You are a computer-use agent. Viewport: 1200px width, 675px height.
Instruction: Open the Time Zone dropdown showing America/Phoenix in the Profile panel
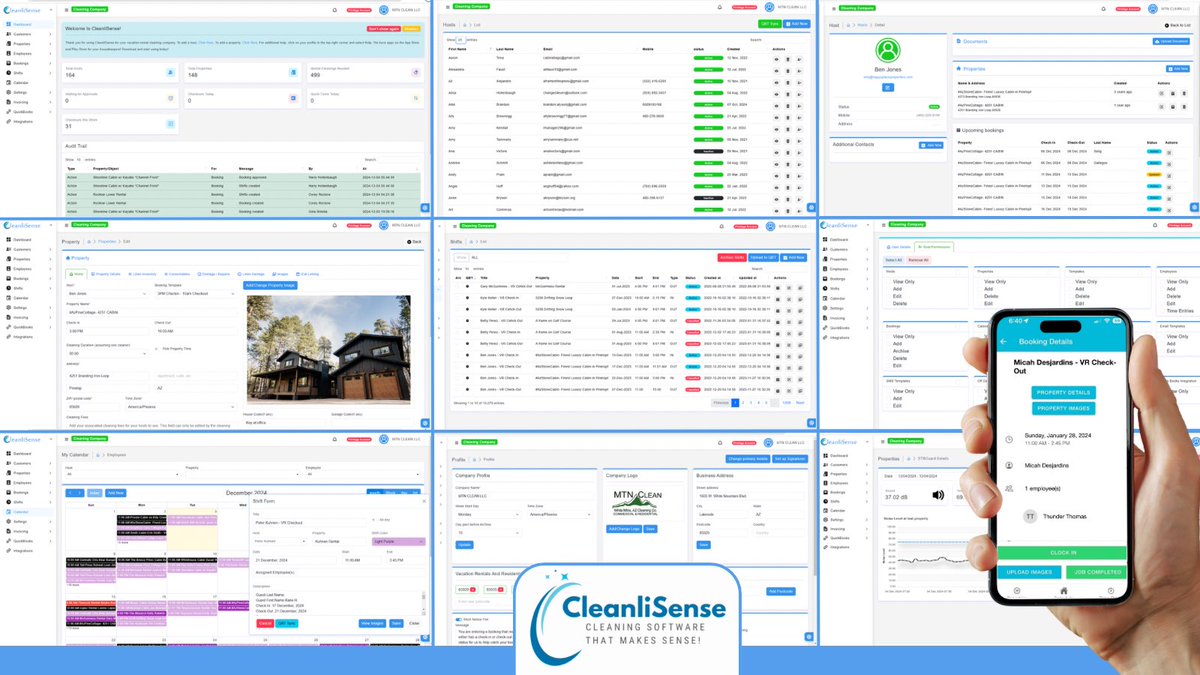(560, 514)
